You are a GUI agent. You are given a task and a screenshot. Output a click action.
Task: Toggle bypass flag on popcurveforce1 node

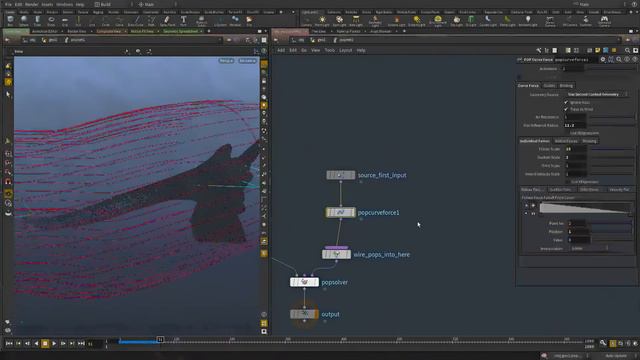click(x=328, y=213)
